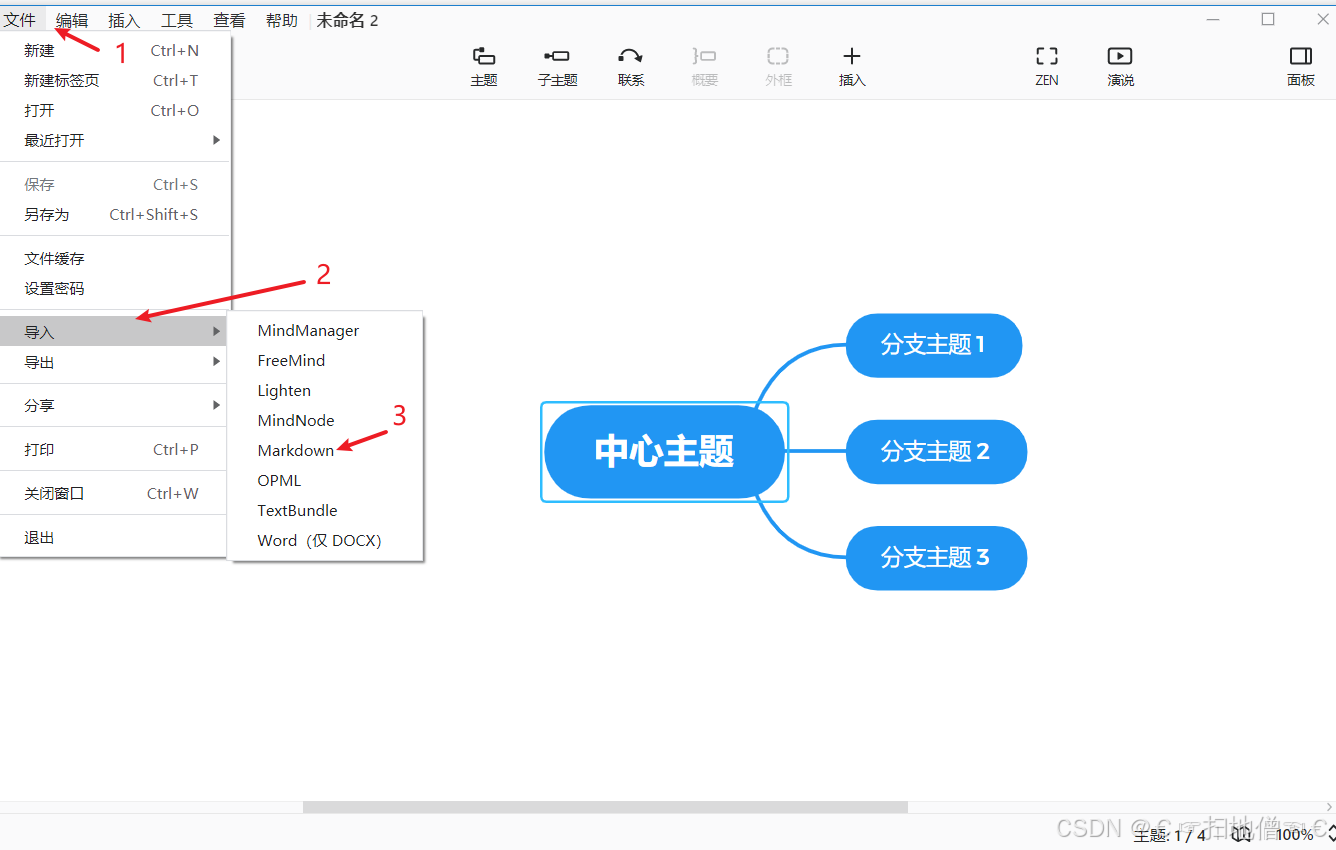Expand the 分享 share submenu
1336x850 pixels.
38,405
